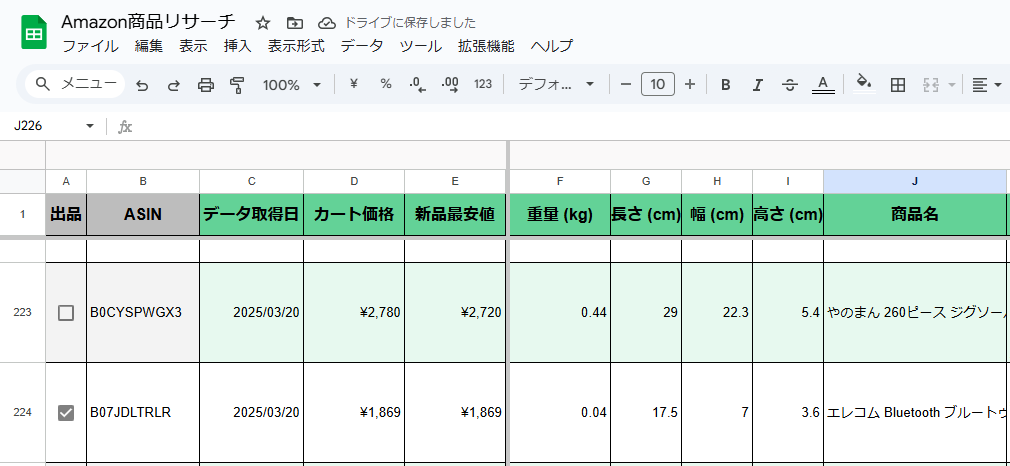Check the cloud save status icon
The image size is (1010, 466).
(327, 23)
